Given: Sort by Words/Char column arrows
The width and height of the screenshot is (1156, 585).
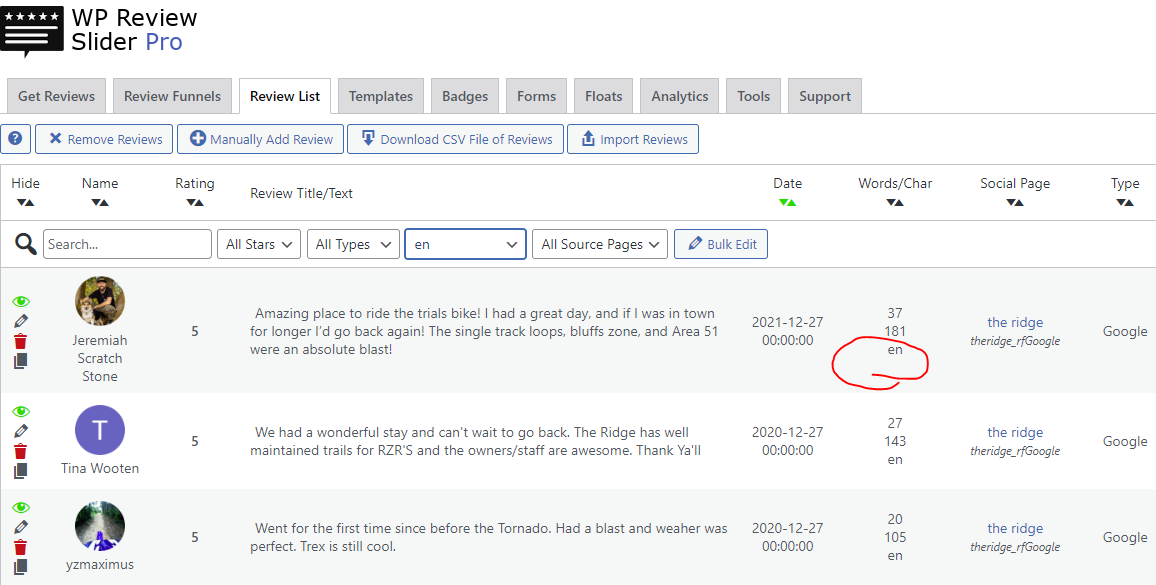Looking at the screenshot, I should click(x=895, y=203).
